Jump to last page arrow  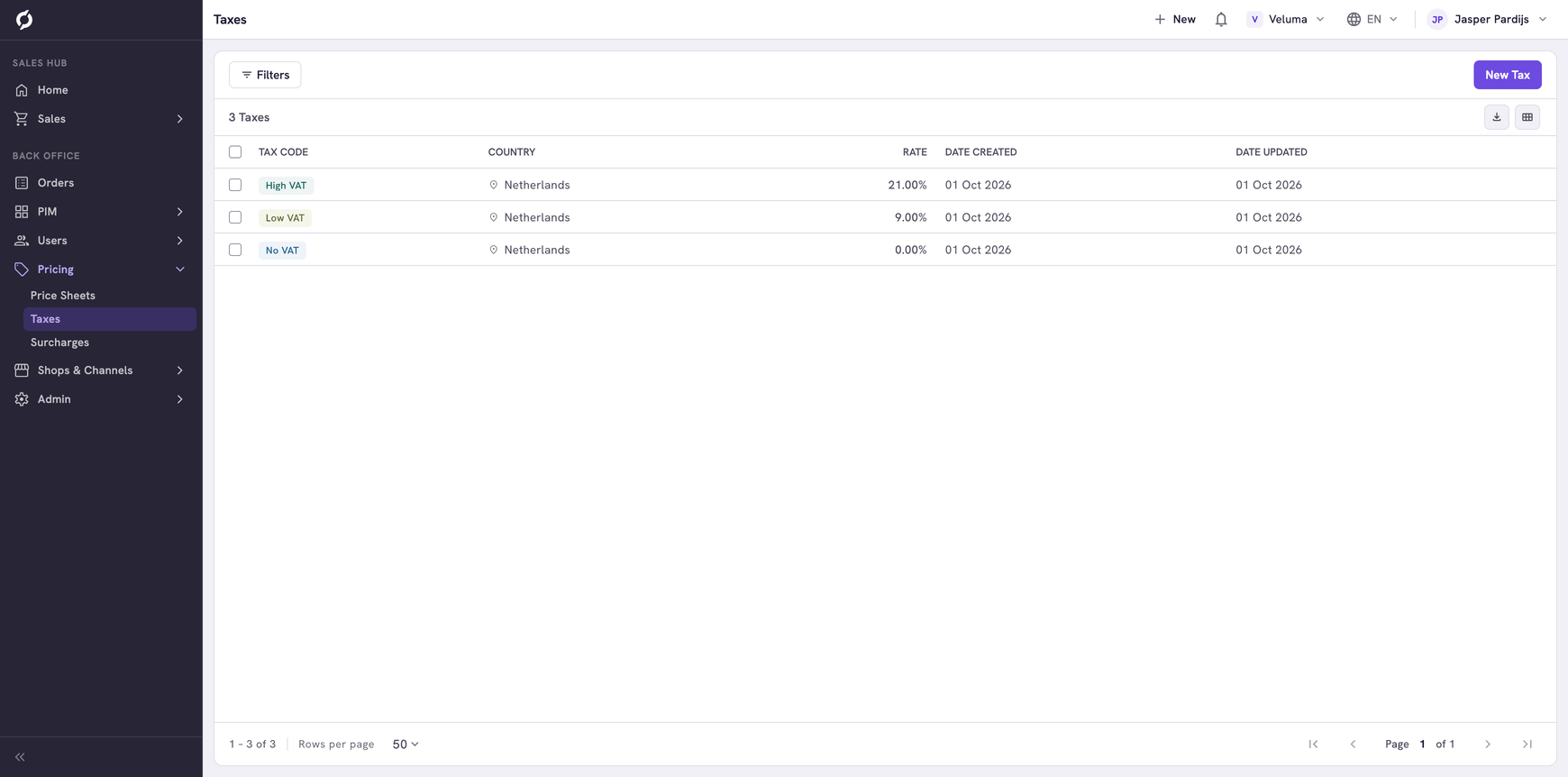pyautogui.click(x=1527, y=745)
